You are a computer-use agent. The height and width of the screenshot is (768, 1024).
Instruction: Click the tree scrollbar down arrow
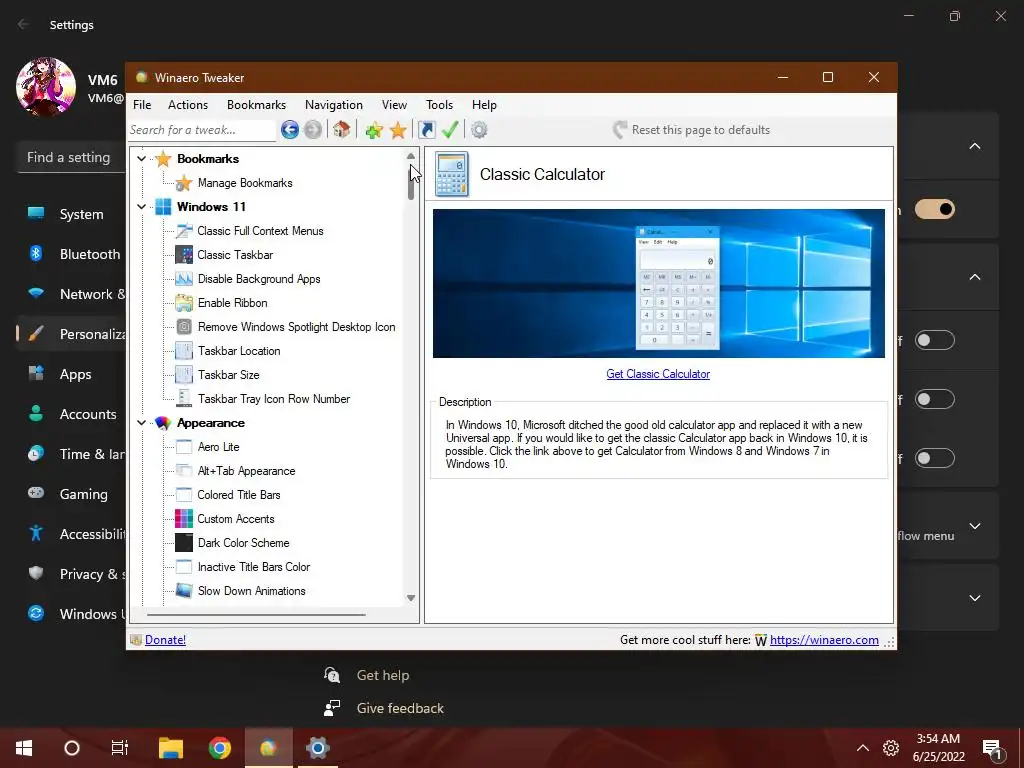point(411,598)
